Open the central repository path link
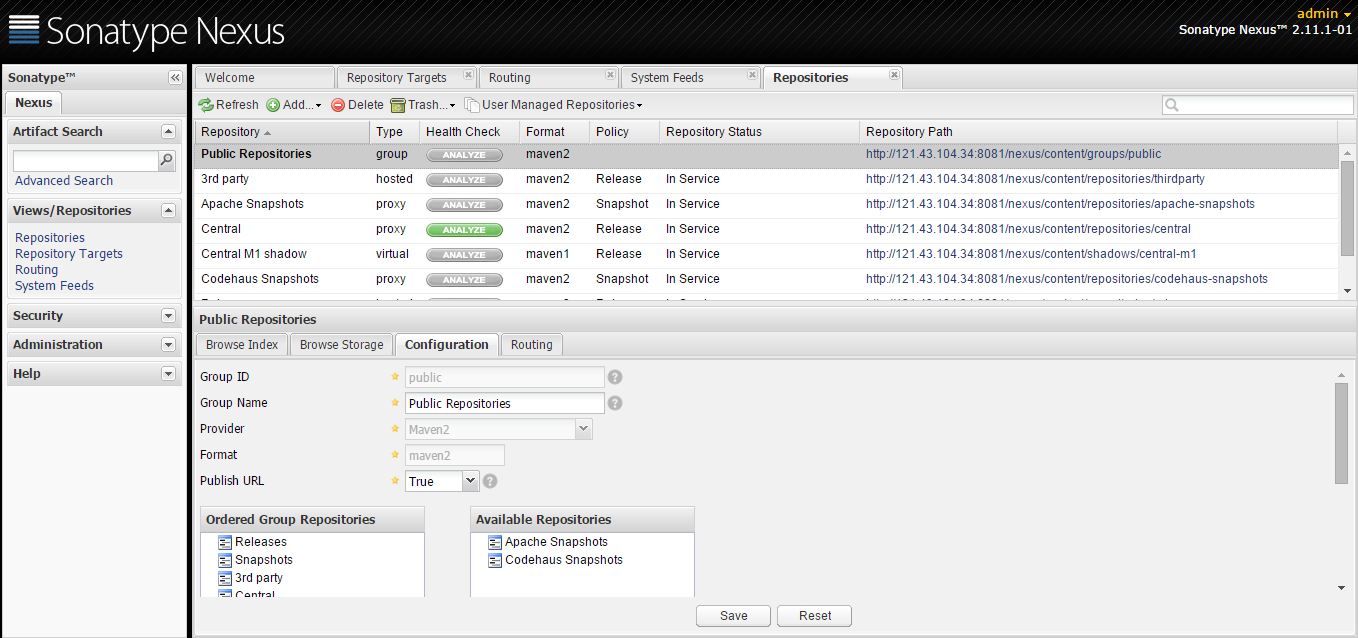Screen dimensions: 1358x638 click(x=1028, y=229)
